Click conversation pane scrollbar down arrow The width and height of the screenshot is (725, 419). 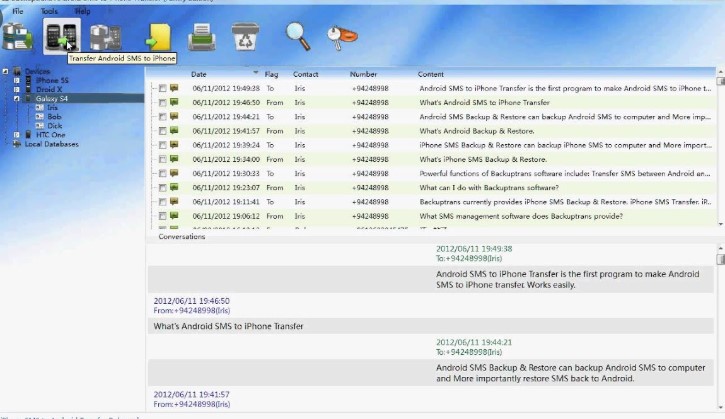coord(720,407)
